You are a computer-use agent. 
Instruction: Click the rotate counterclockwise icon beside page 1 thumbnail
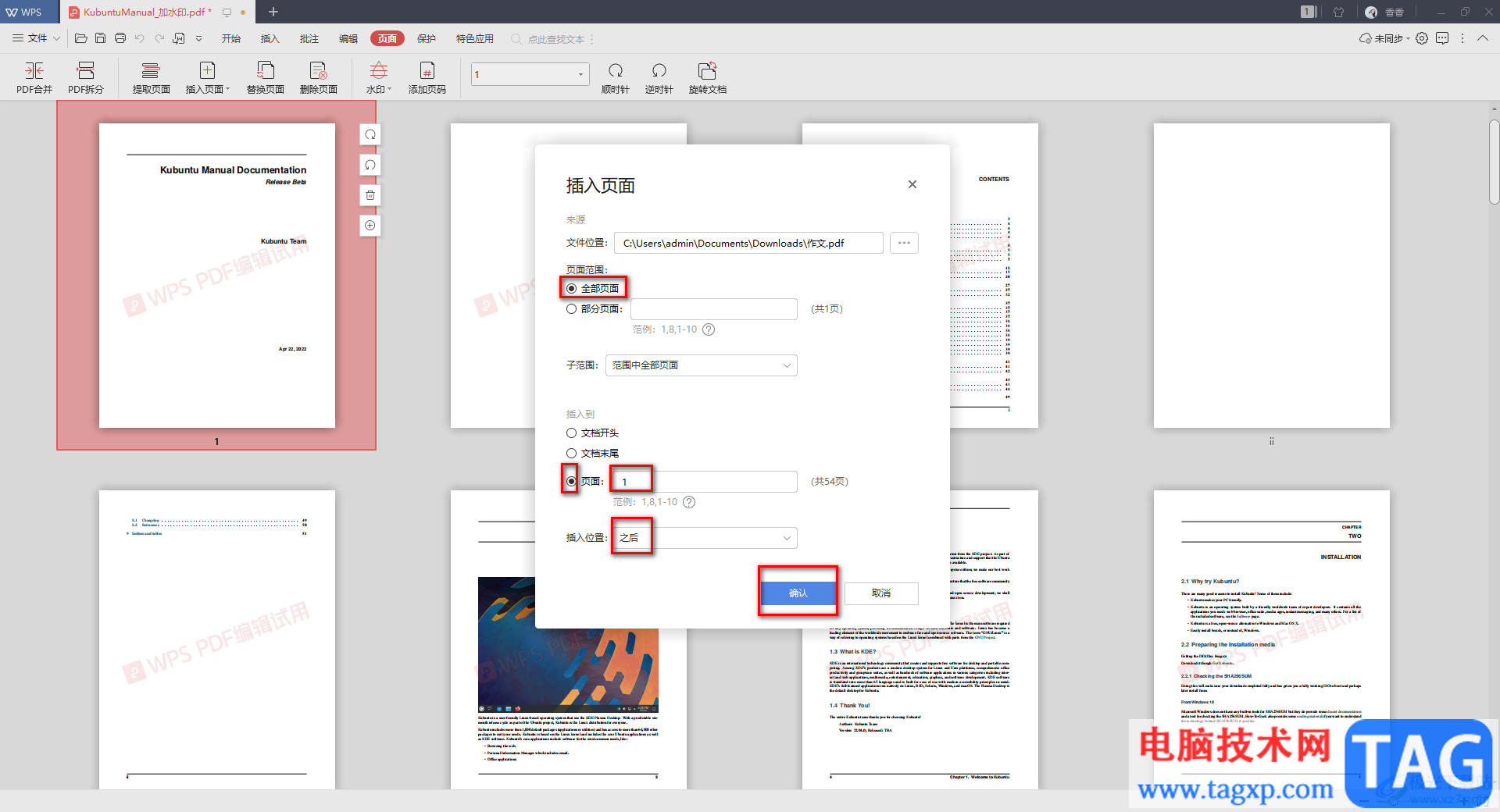(370, 165)
